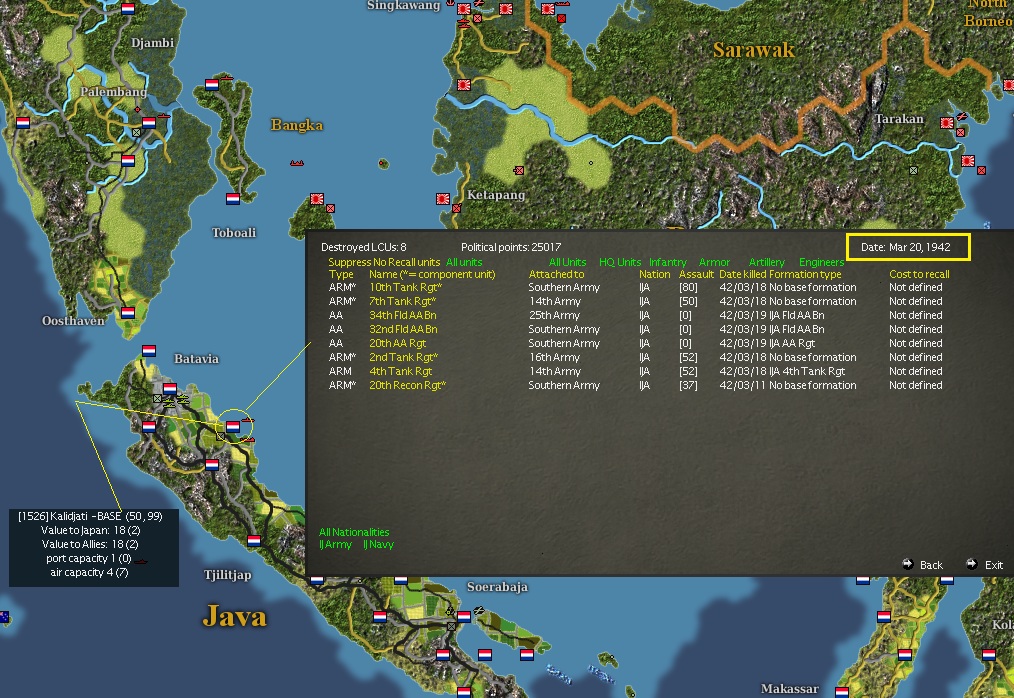The width and height of the screenshot is (1014, 698).
Task: Select the Dutch flag base at Toboali
Action: pyautogui.click(x=233, y=199)
